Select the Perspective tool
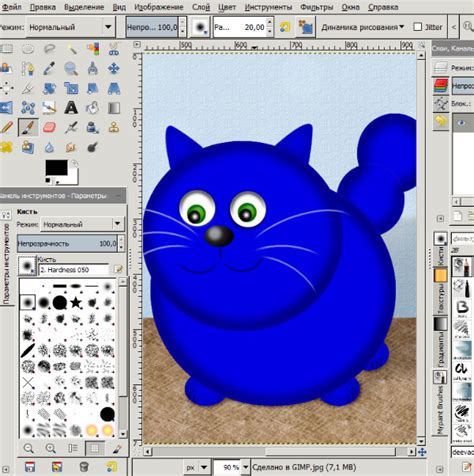The height and width of the screenshot is (476, 474). [x=114, y=88]
